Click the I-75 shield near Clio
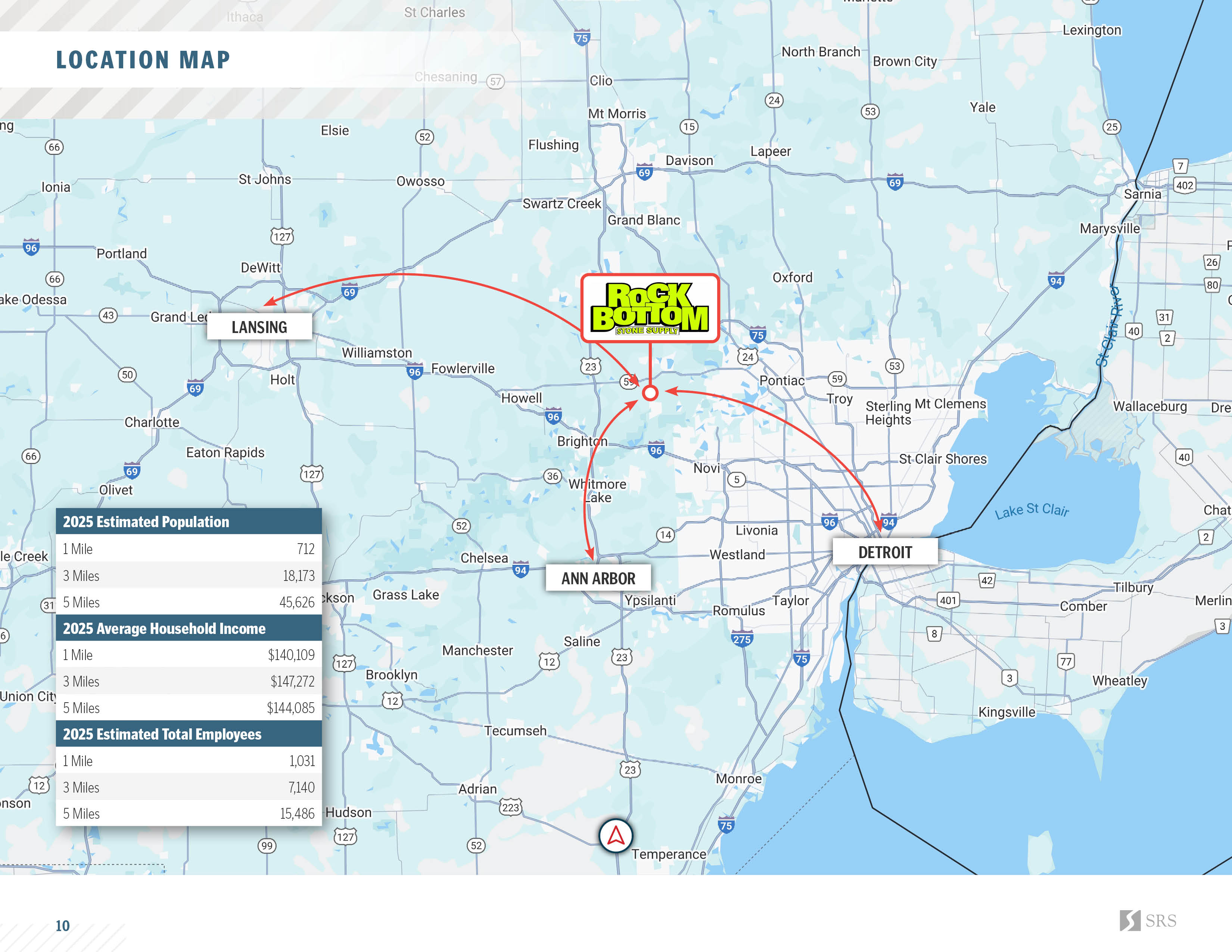Viewport: 1232px width, 952px height. click(582, 38)
